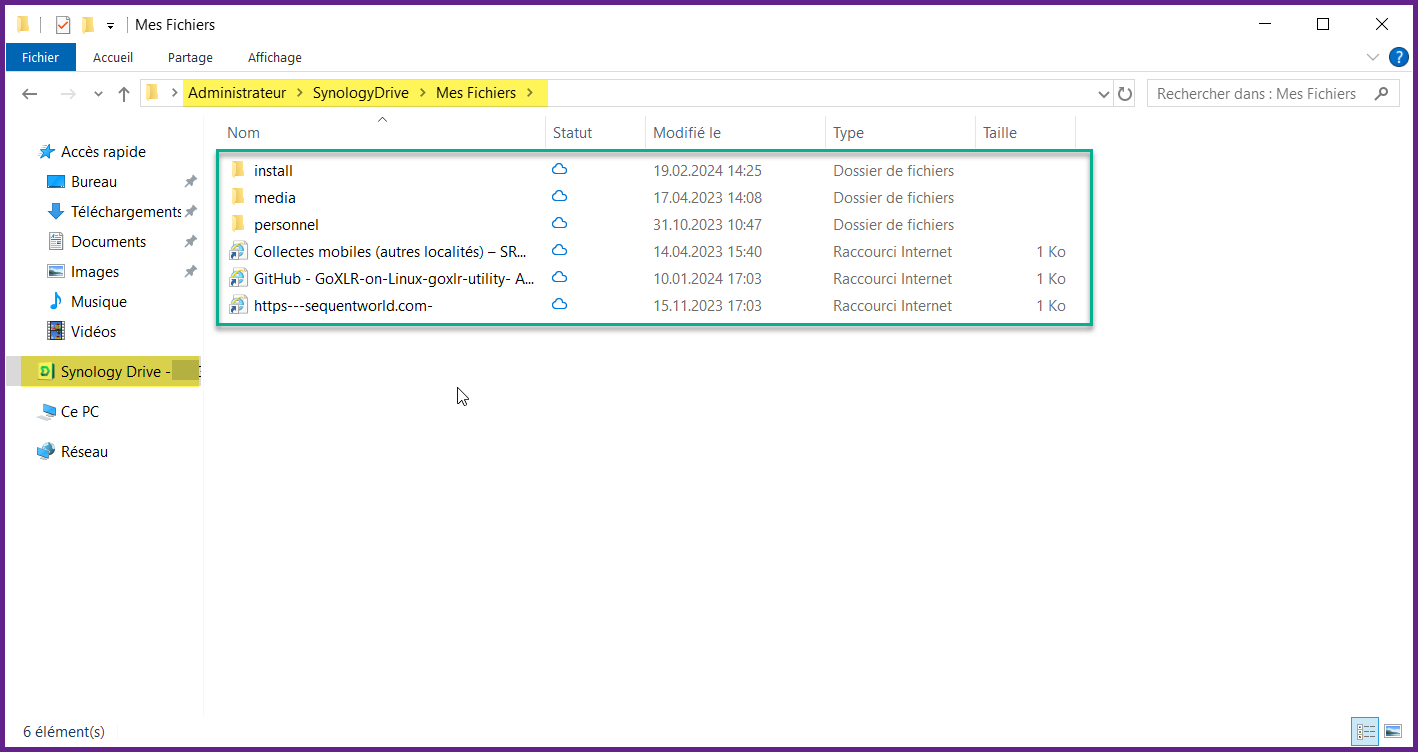Expand the ribbon with the chevron
The width and height of the screenshot is (1418, 752).
pos(1373,57)
